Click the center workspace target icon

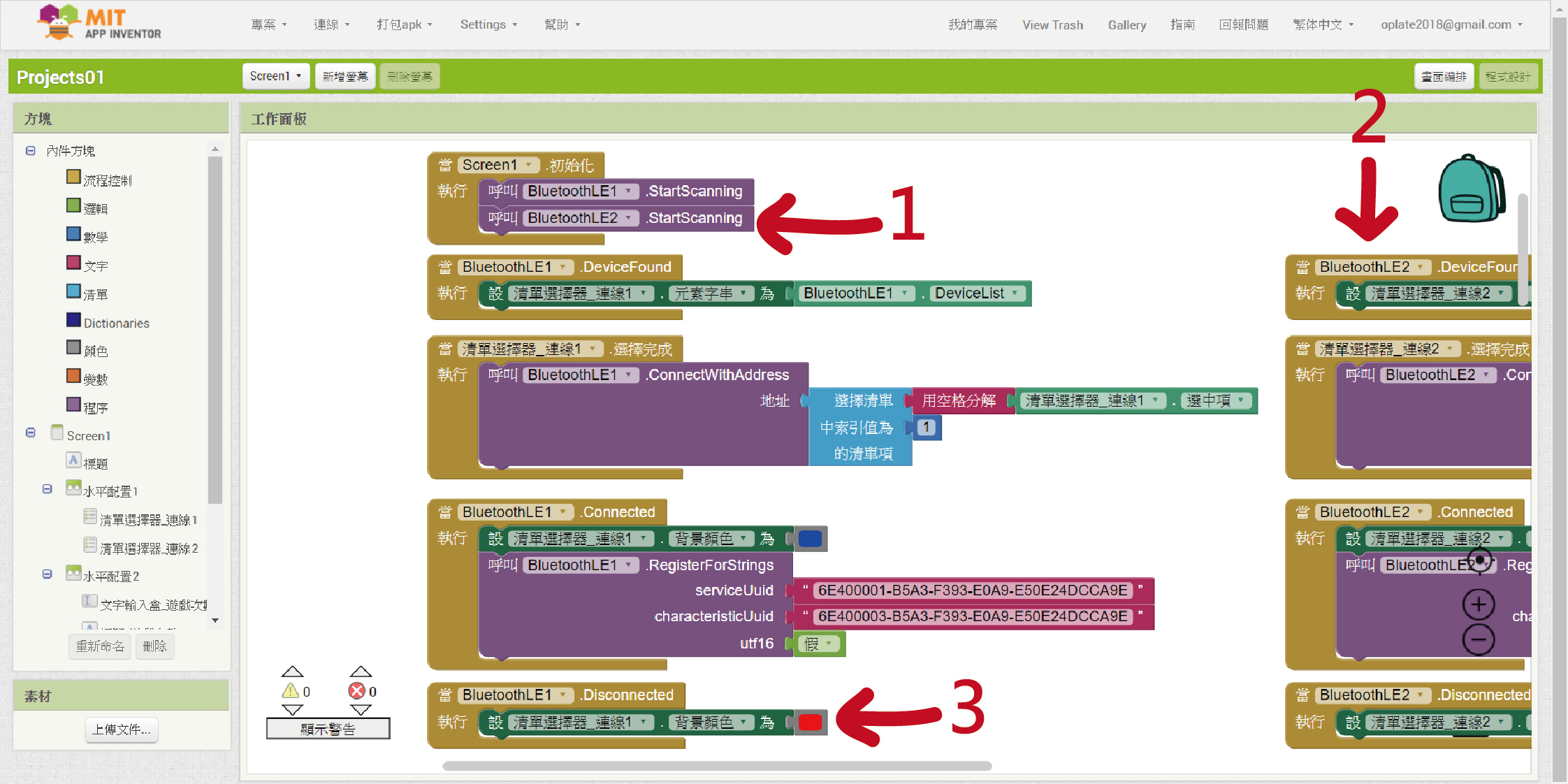[x=1479, y=560]
